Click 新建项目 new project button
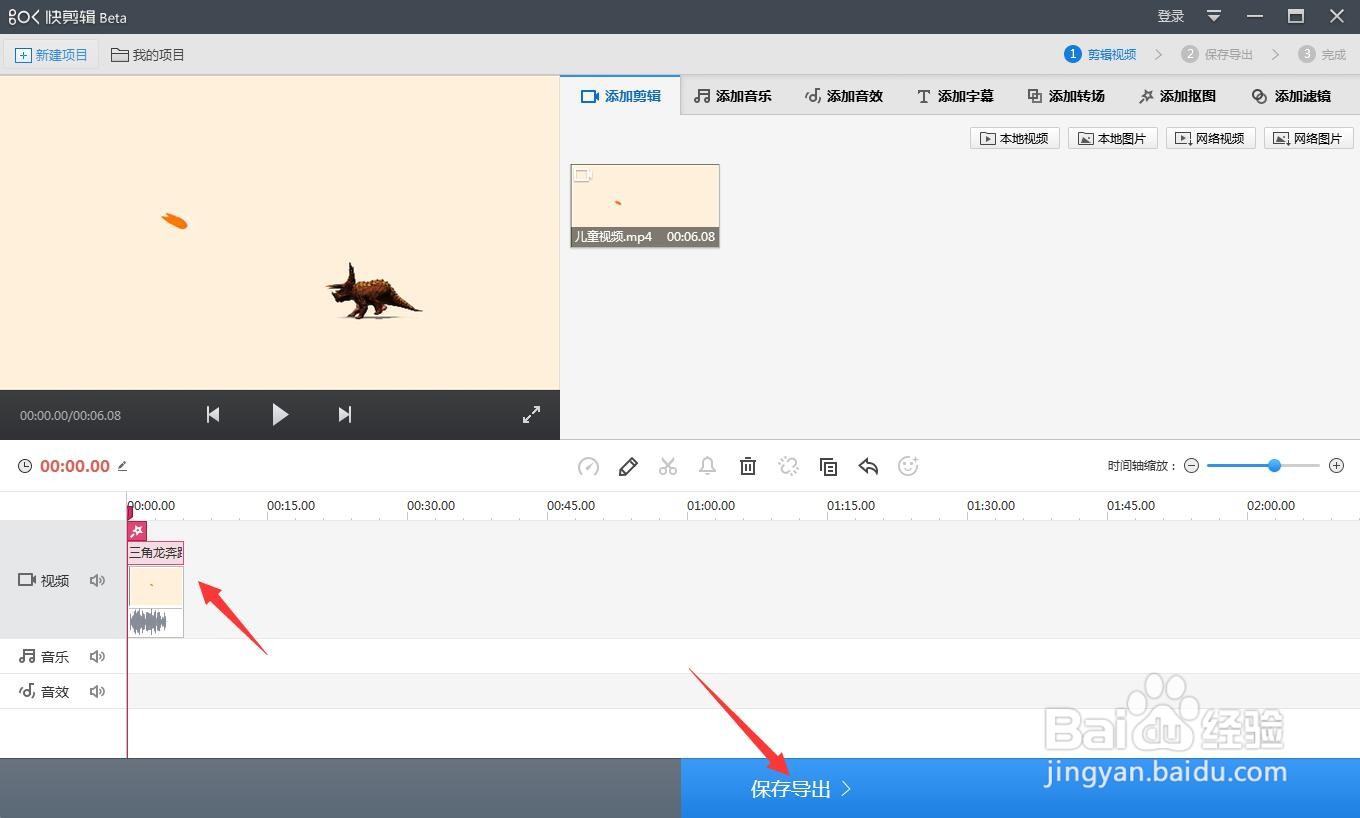The width and height of the screenshot is (1360, 818). tap(51, 55)
